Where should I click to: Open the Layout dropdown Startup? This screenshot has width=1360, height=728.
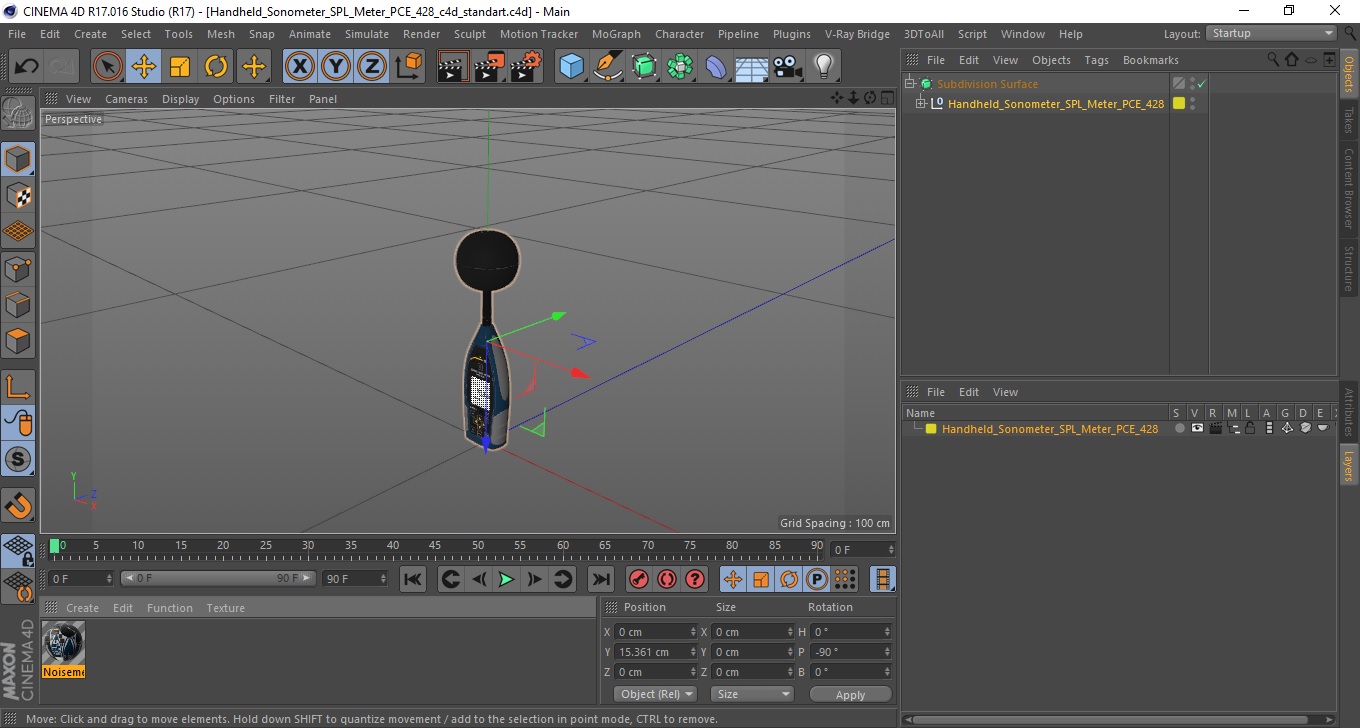tap(1272, 33)
